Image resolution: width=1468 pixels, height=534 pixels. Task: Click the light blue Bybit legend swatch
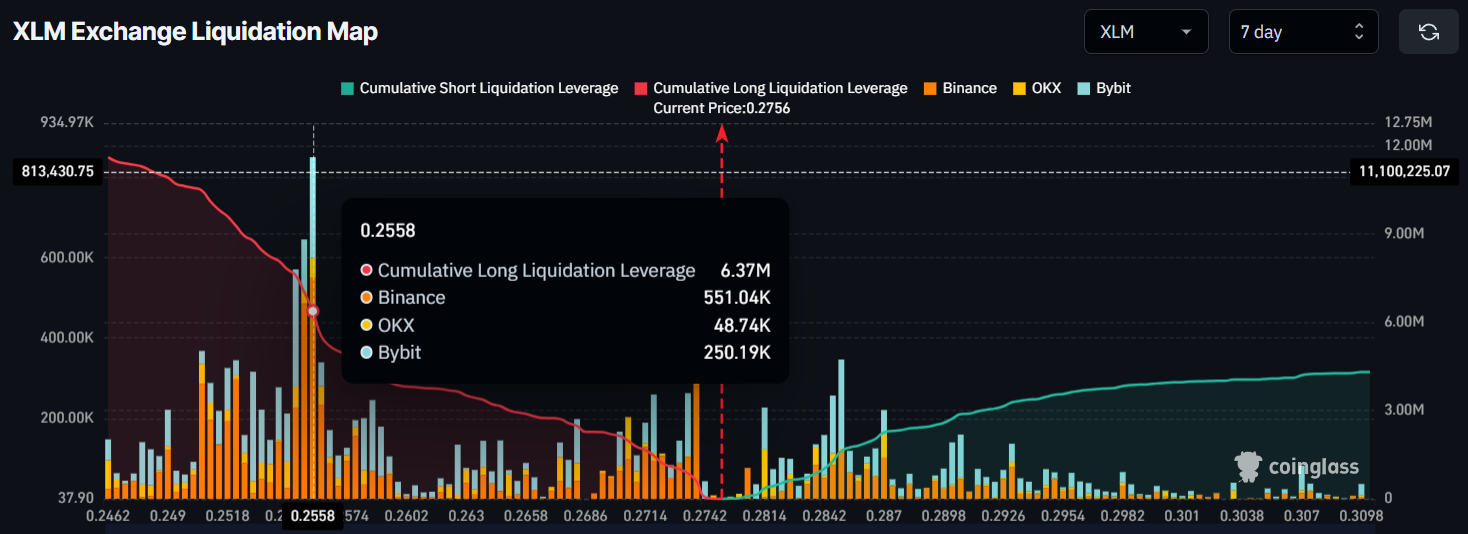(x=1083, y=88)
